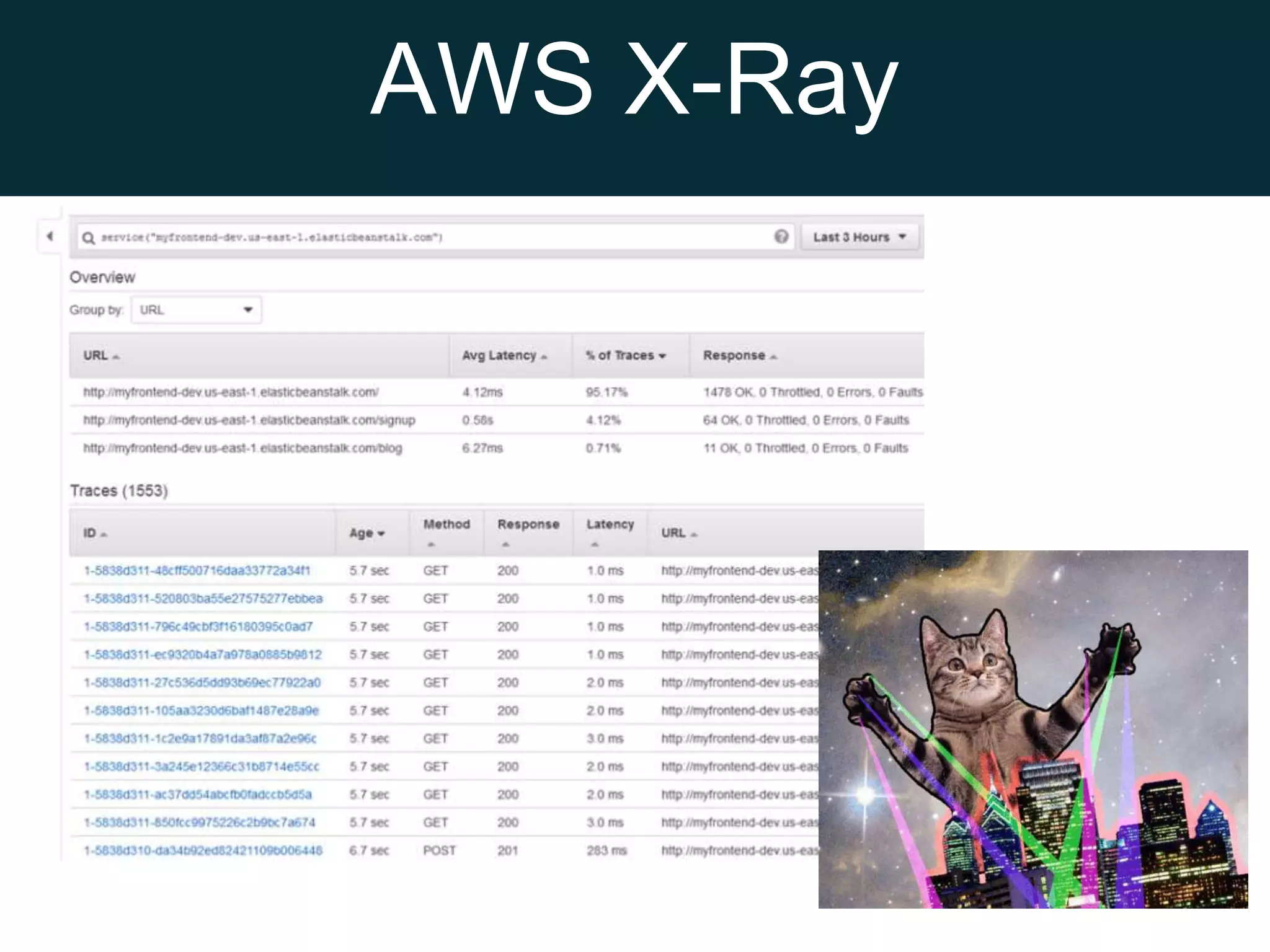Sort traces by Latency column

pos(610,532)
